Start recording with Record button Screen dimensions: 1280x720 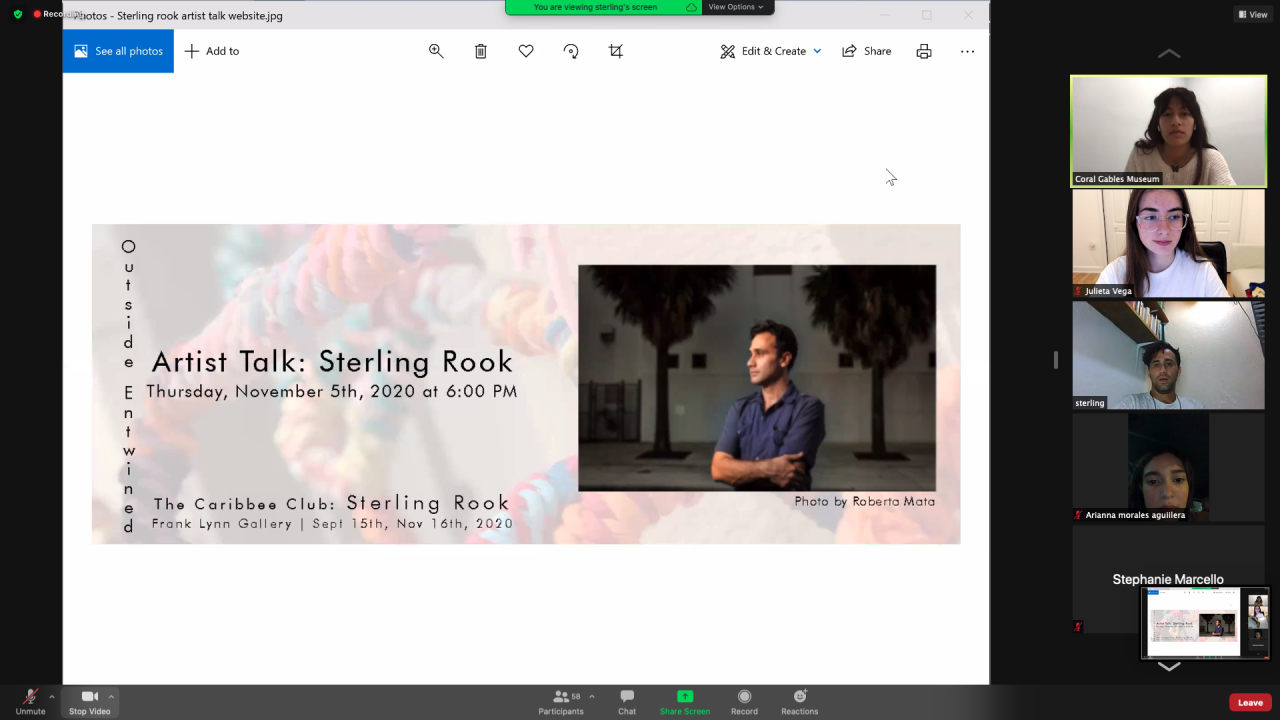744,701
